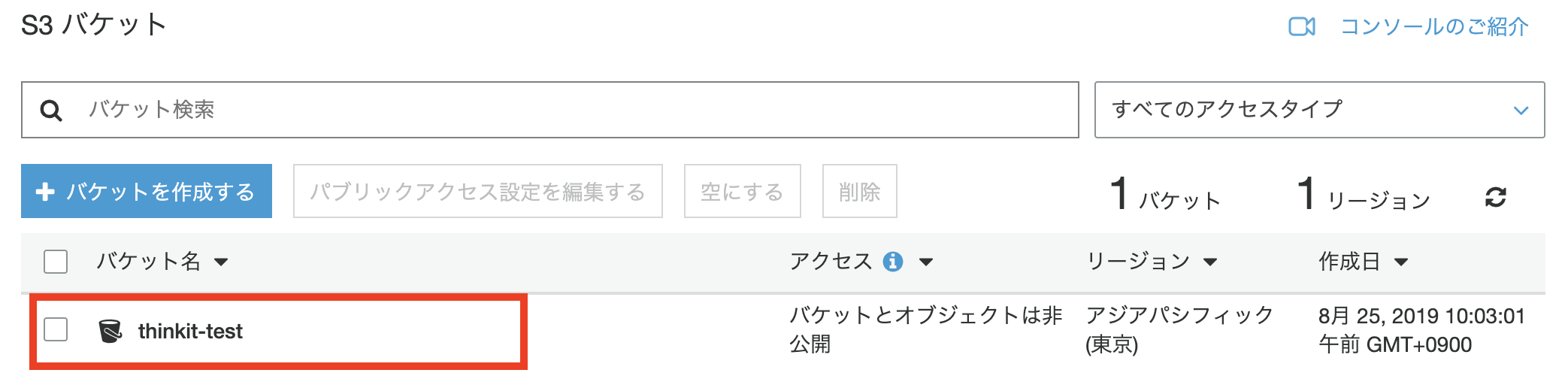
Task: Check the thinkit-test bucket checkbox
Action: point(56,329)
